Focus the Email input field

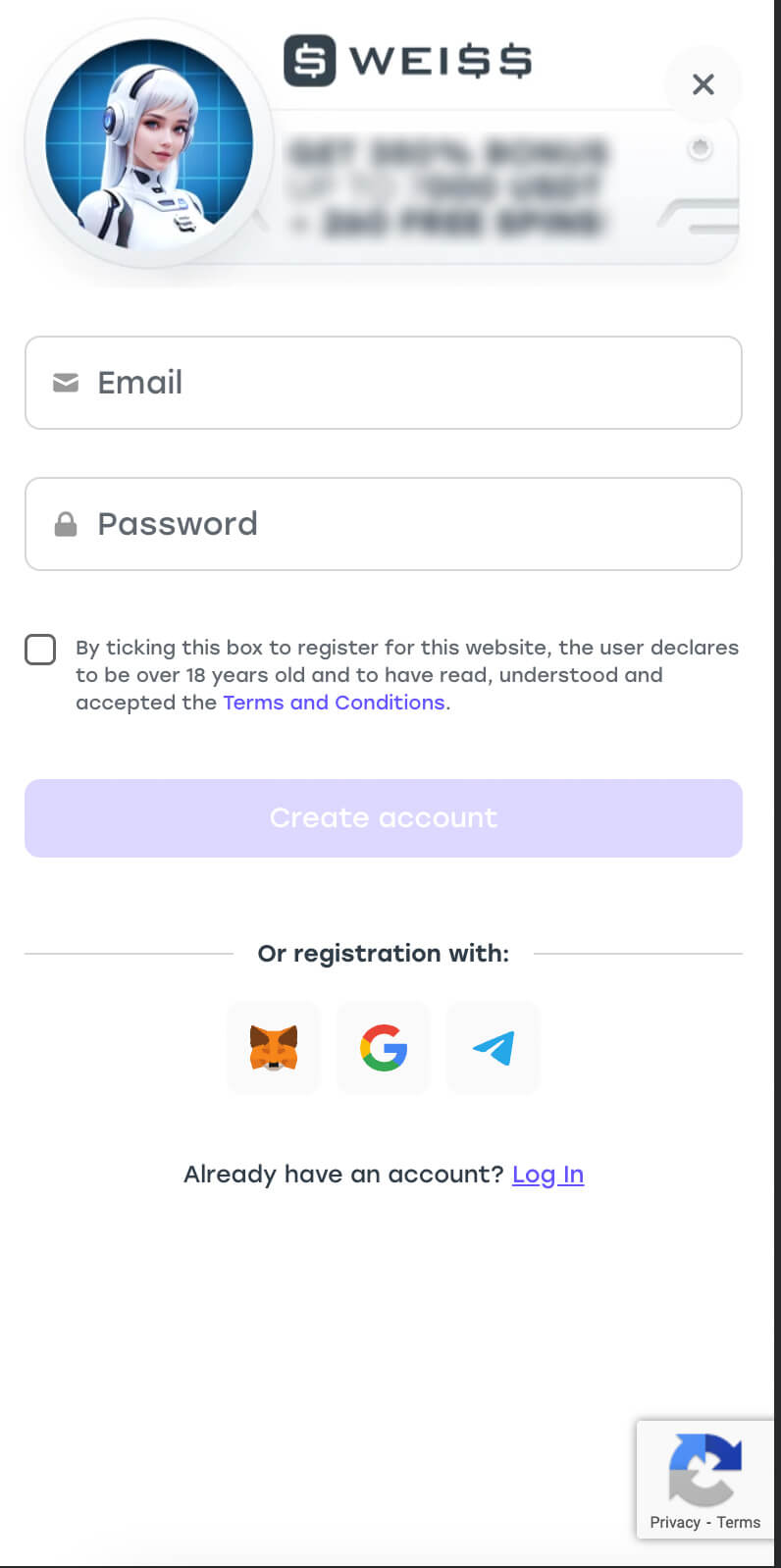(412, 383)
